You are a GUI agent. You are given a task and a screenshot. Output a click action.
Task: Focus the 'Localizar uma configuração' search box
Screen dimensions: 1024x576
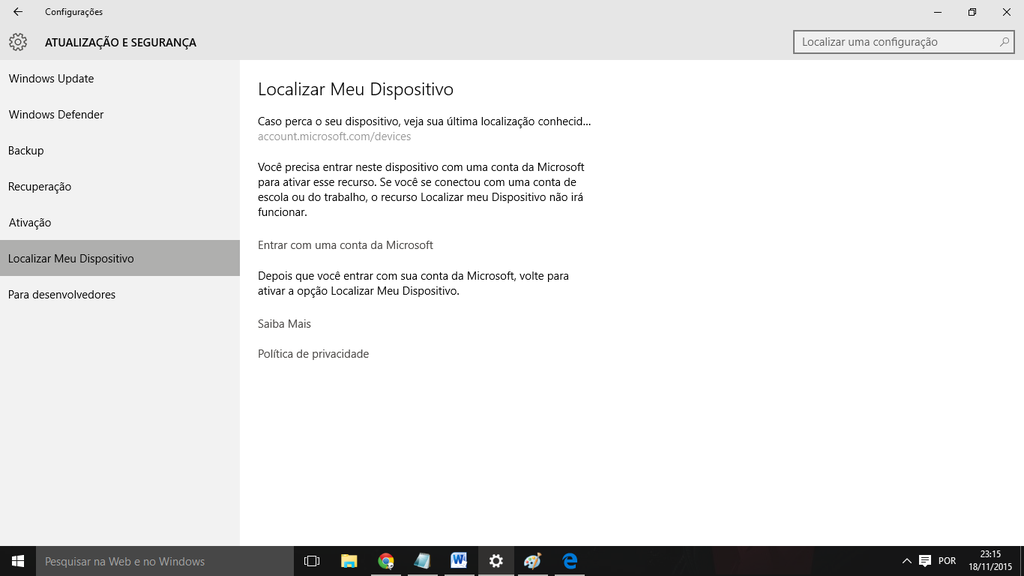point(903,42)
